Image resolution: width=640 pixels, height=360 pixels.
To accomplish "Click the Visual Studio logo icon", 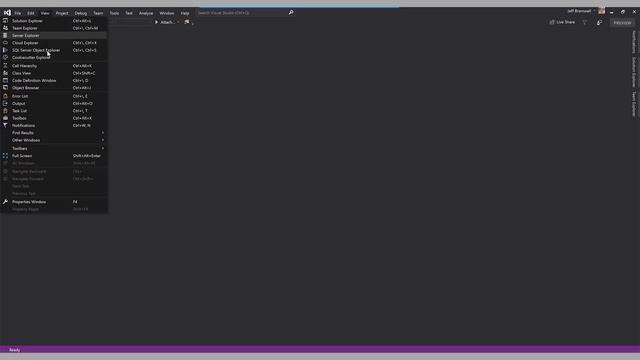I will 7,13.
